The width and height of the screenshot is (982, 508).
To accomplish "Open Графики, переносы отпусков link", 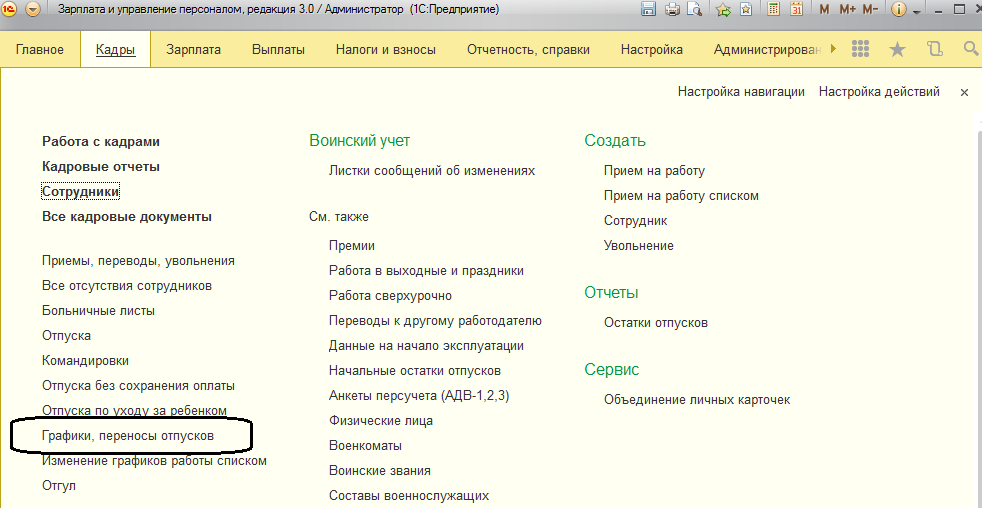I will pos(128,436).
